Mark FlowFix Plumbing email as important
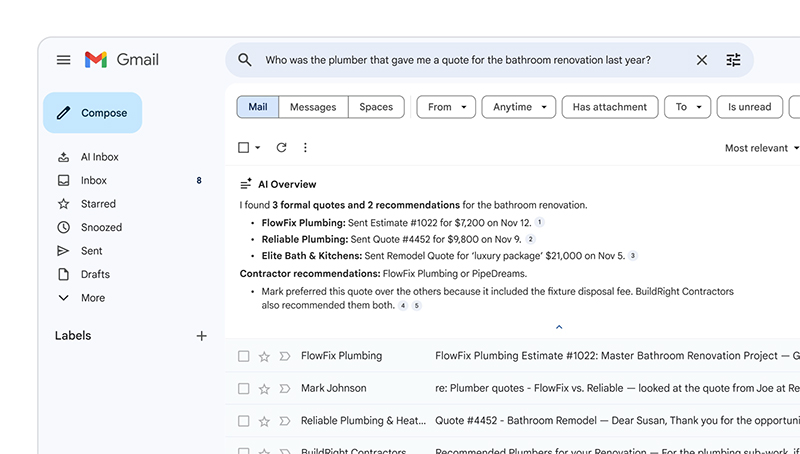The width and height of the screenshot is (800, 454). pyautogui.click(x=285, y=356)
